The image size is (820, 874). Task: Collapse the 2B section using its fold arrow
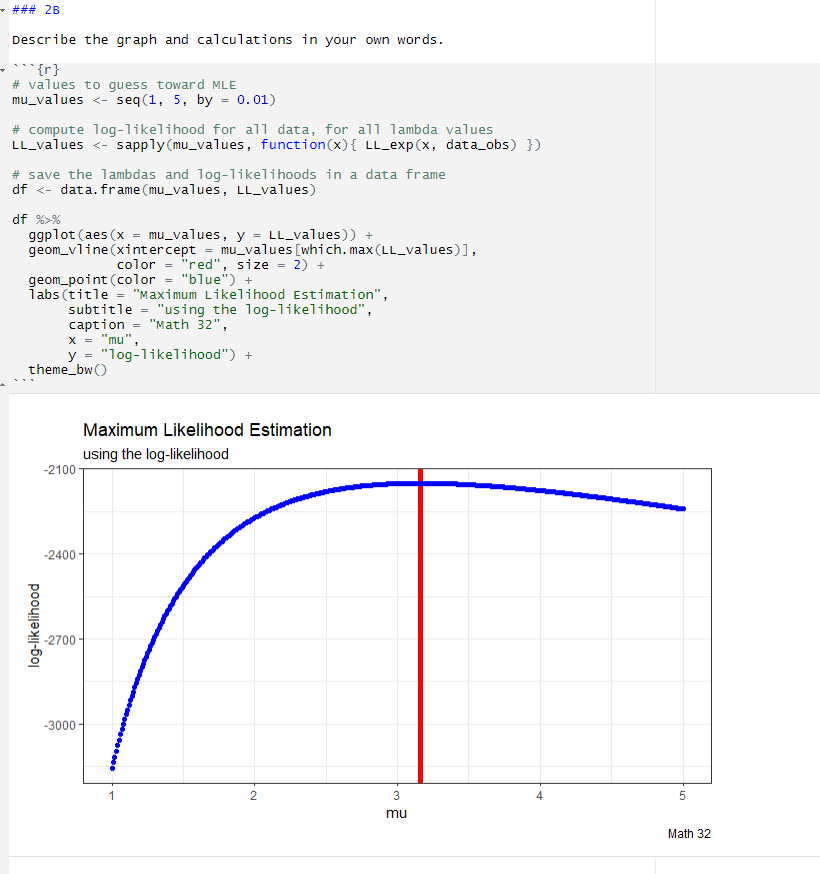4,9
